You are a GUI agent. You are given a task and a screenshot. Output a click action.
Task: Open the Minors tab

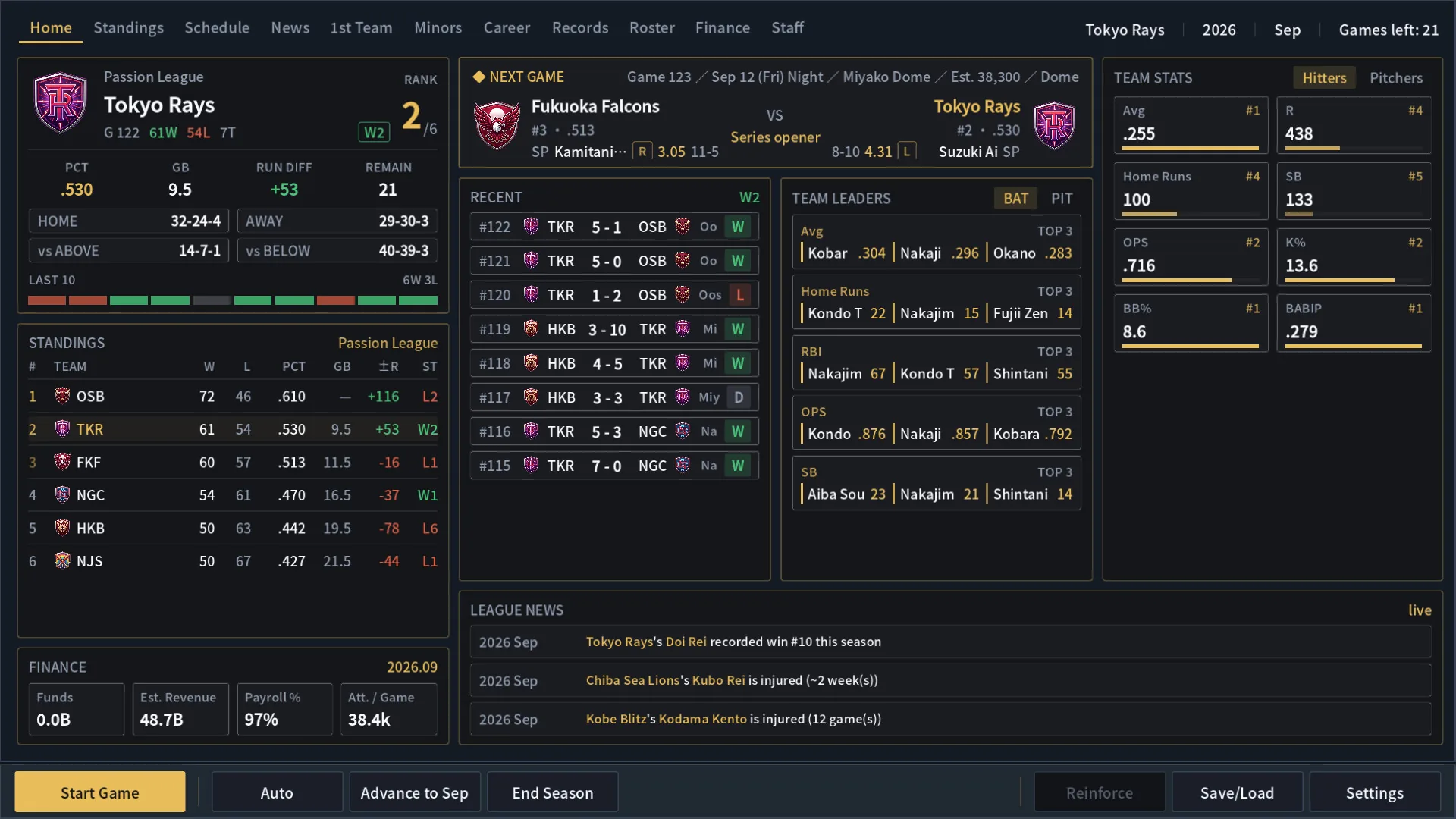coord(438,27)
